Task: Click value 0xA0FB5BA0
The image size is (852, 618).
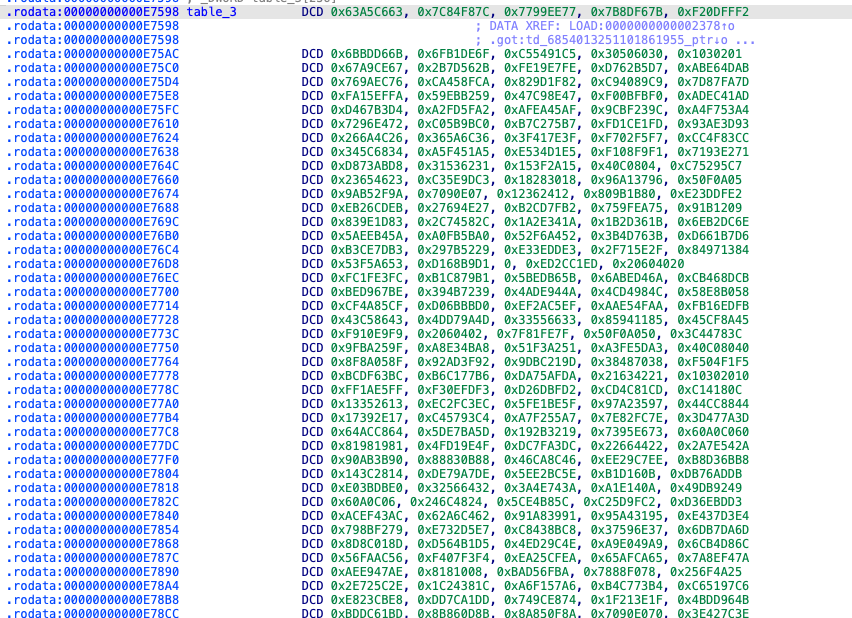Action: [453, 236]
